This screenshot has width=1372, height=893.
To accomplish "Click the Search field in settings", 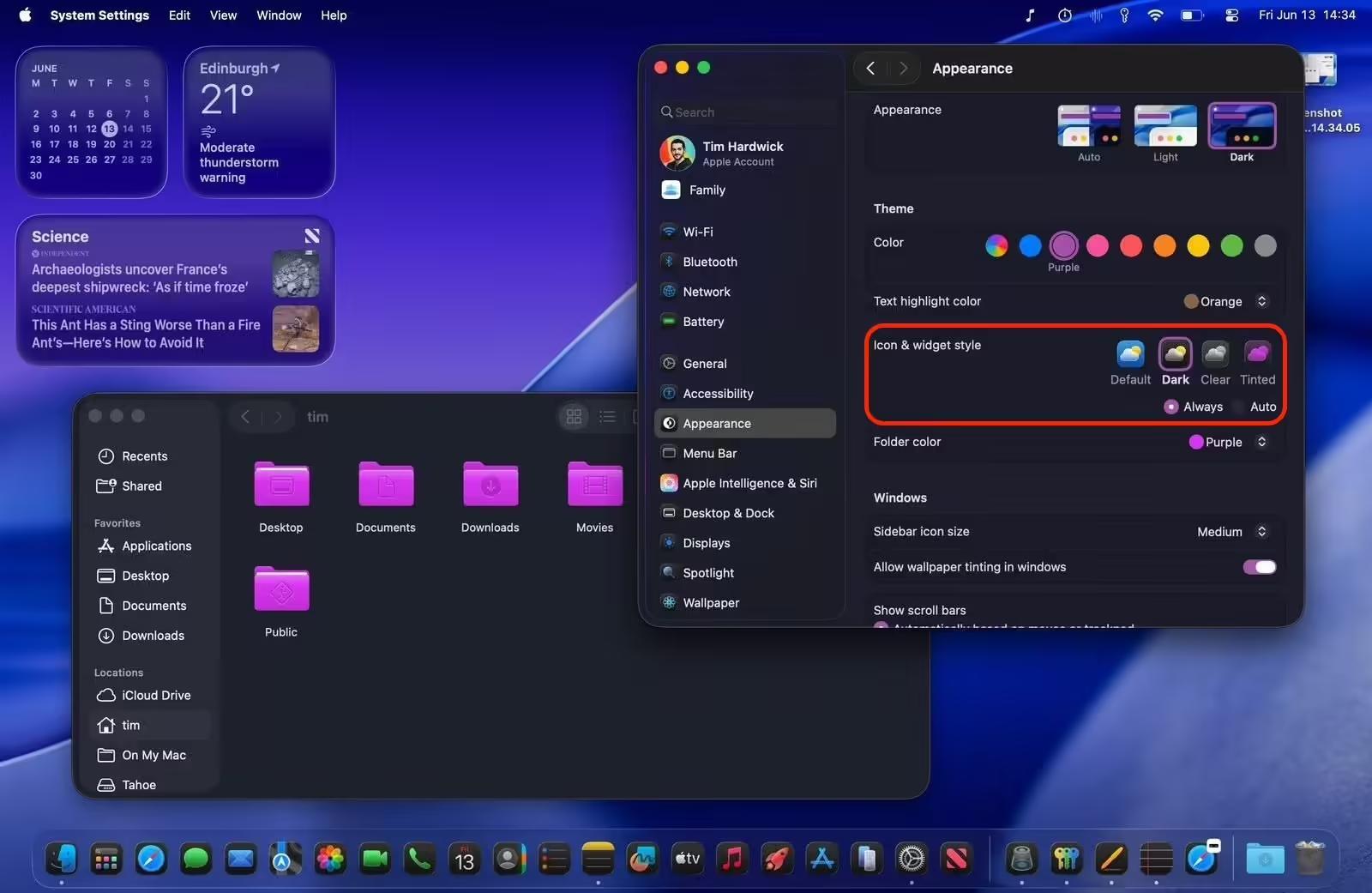I will point(746,112).
